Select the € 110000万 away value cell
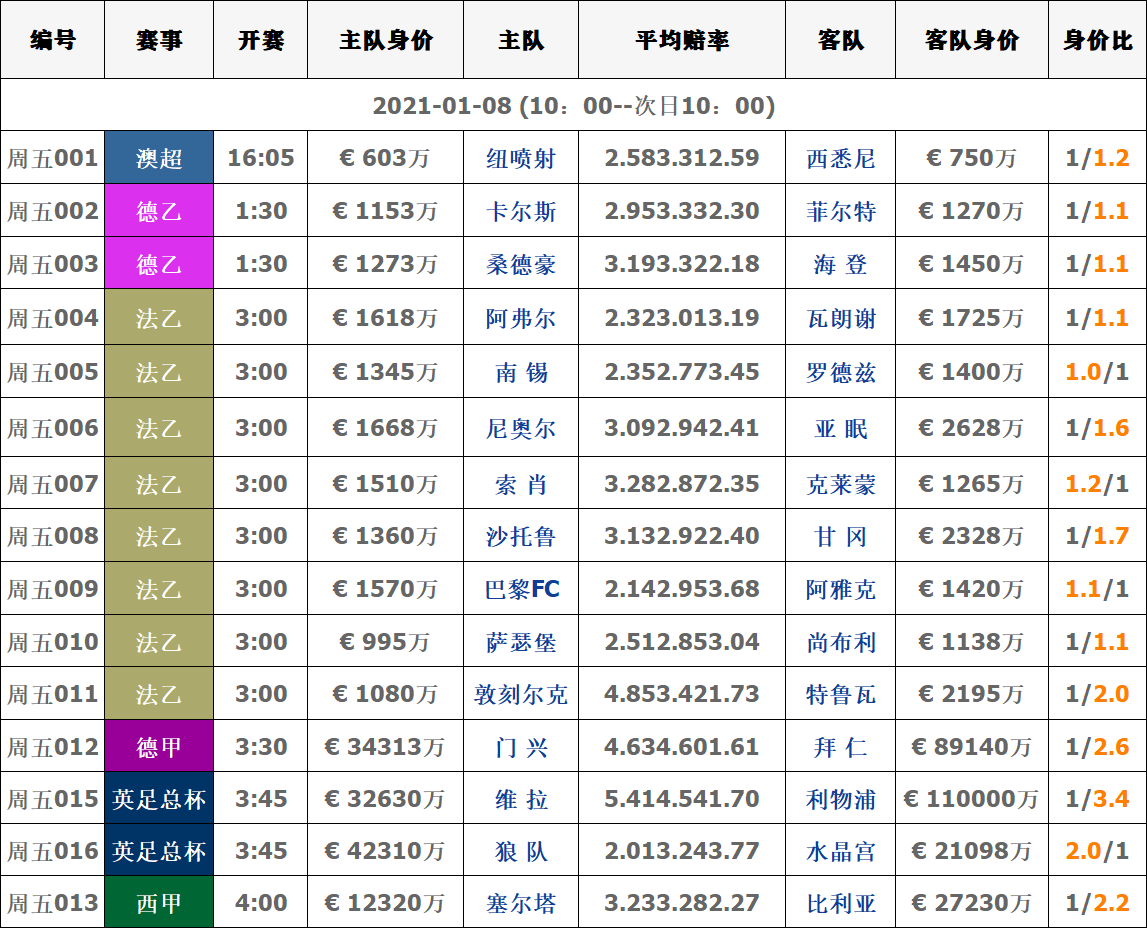1147x928 pixels. tap(971, 799)
